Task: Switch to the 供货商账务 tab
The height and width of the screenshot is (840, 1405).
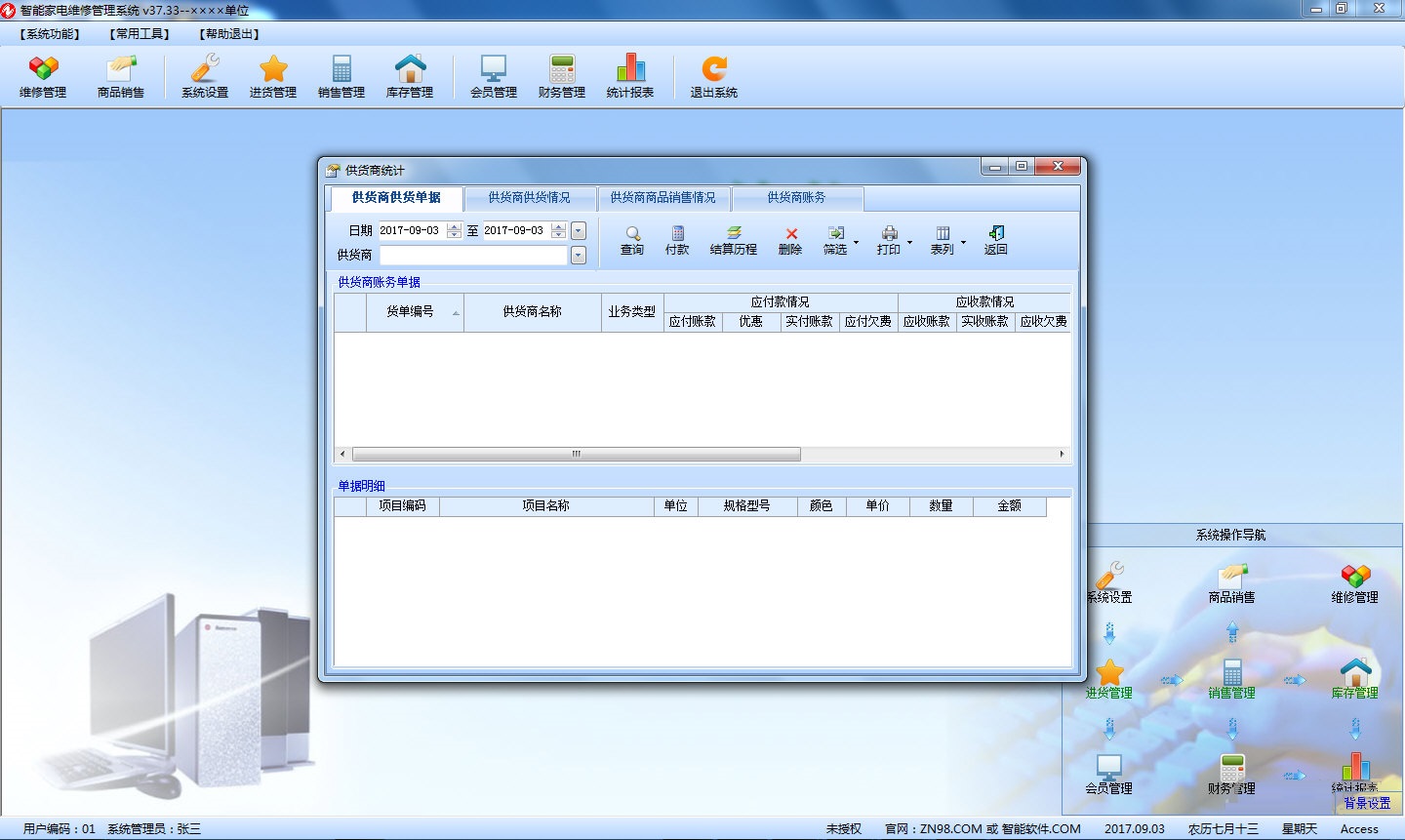Action: [x=796, y=198]
